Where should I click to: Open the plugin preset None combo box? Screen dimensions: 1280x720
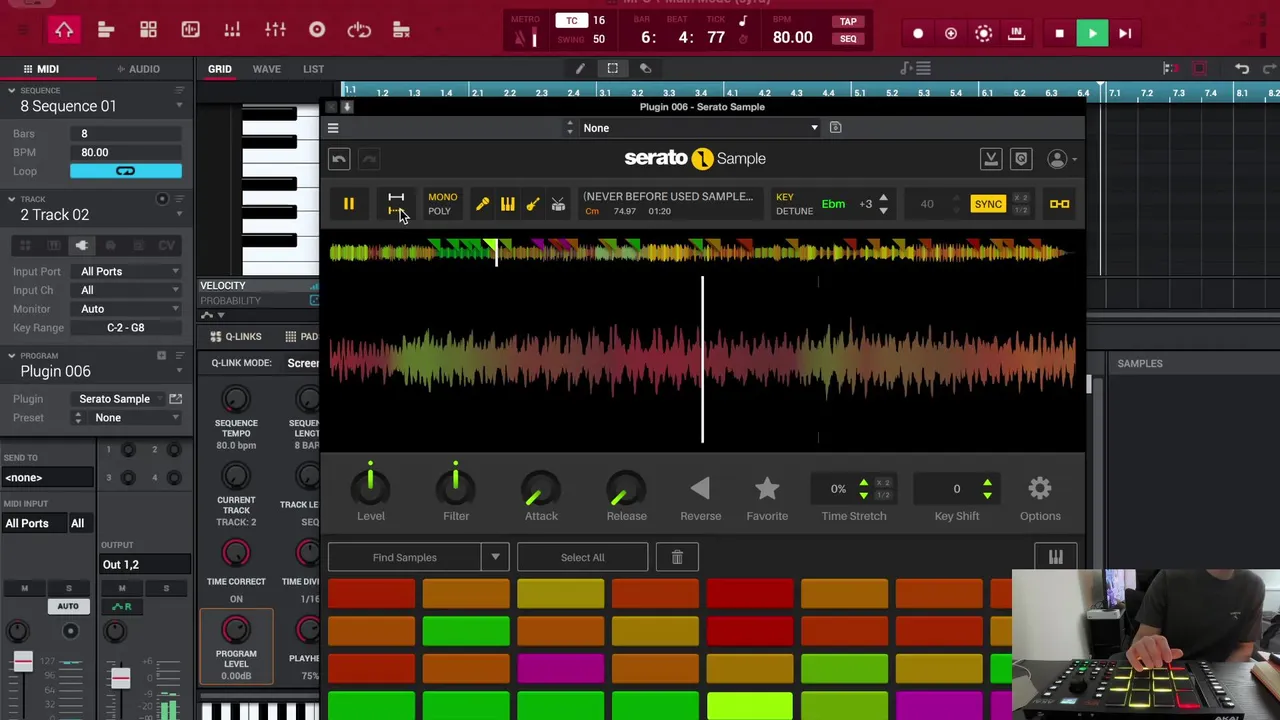[700, 128]
